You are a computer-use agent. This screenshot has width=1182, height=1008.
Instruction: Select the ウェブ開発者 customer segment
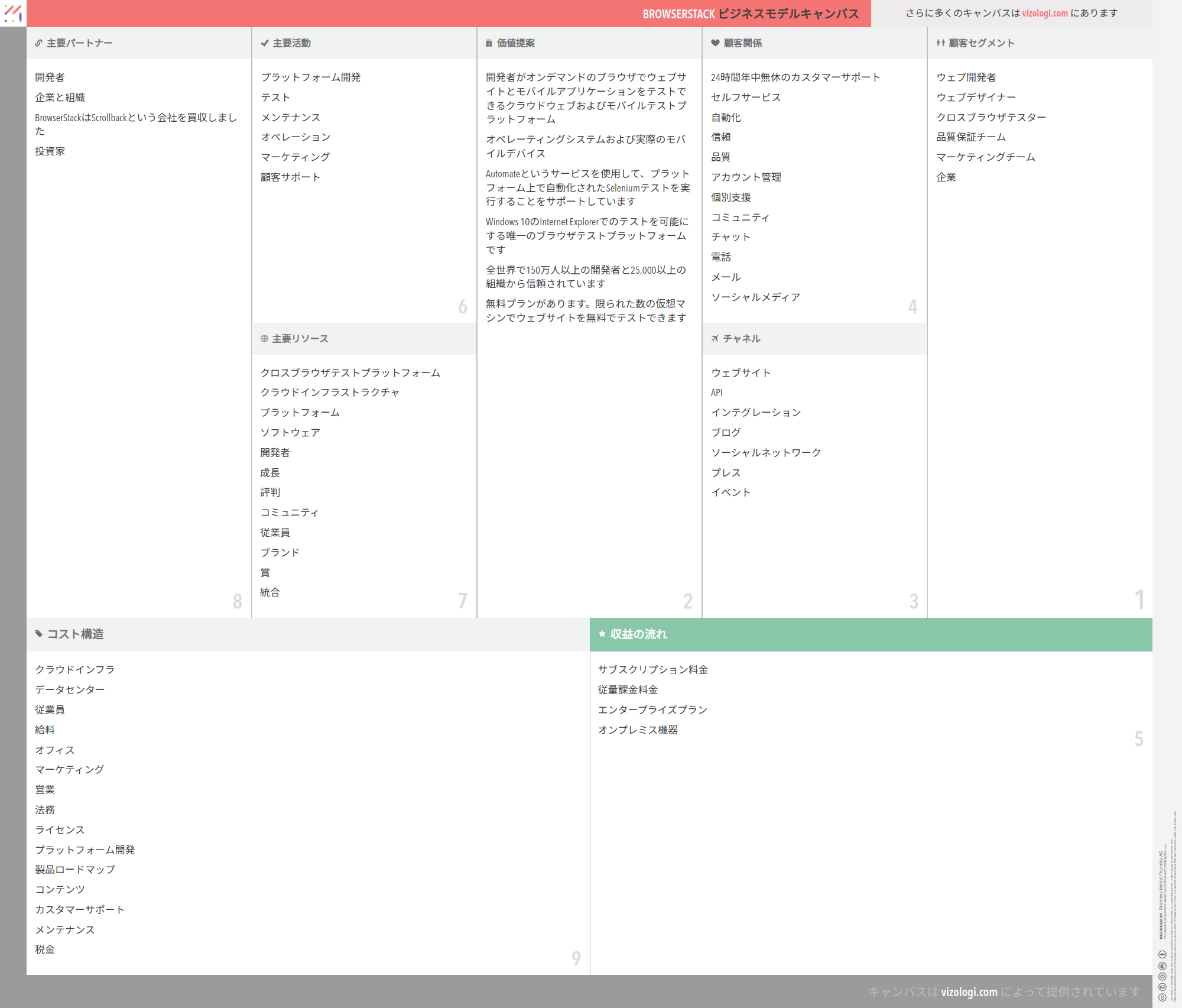tap(966, 77)
